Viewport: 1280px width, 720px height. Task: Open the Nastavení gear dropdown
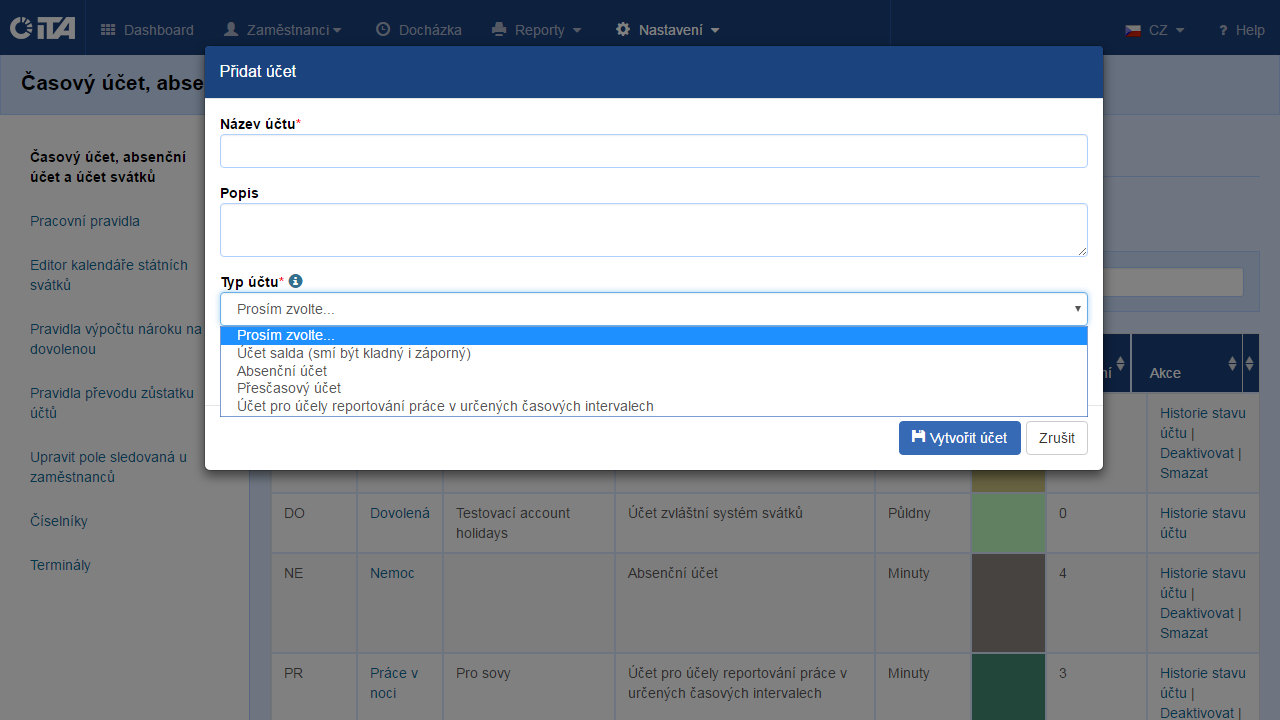(x=667, y=30)
